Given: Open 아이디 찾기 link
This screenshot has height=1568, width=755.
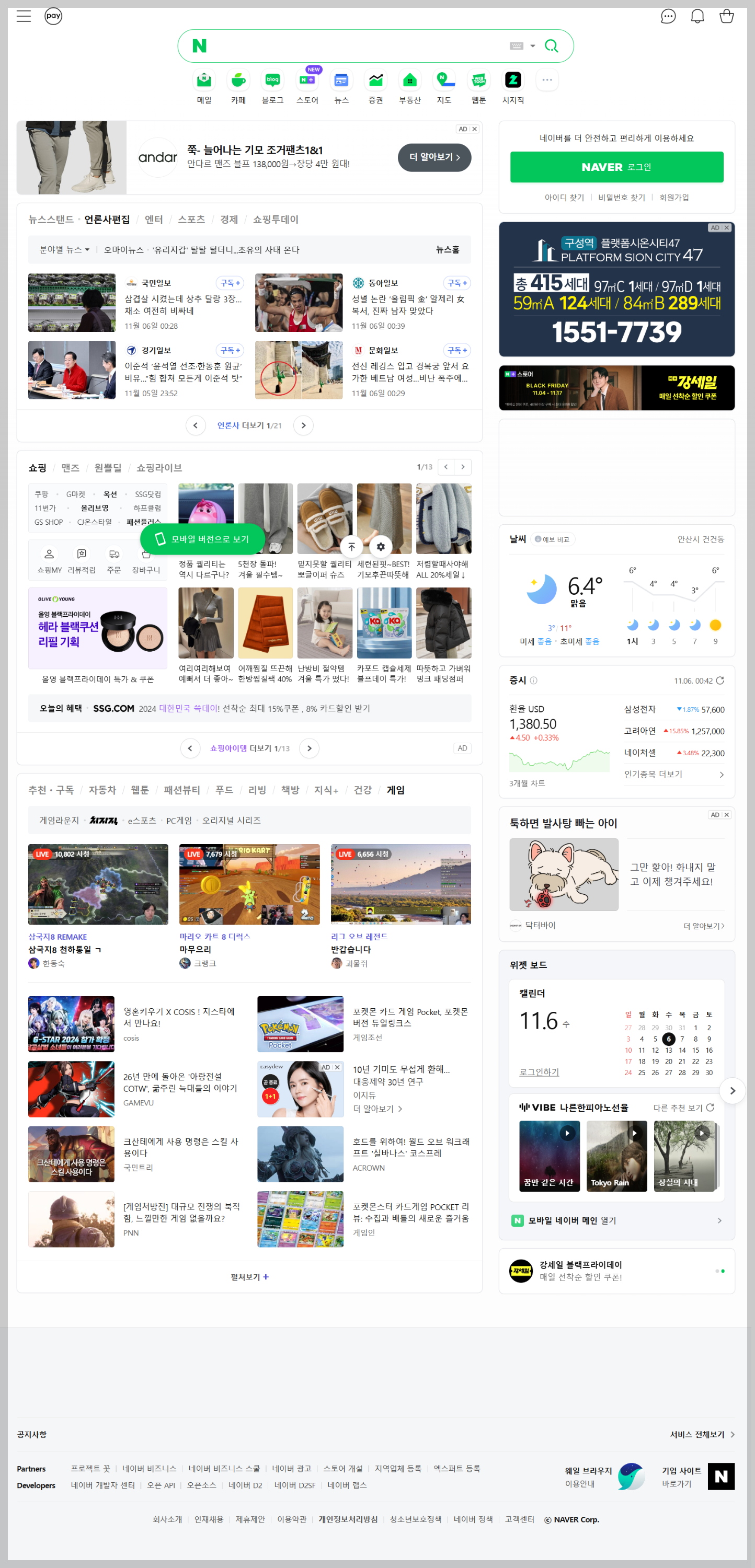Looking at the screenshot, I should tap(564, 197).
